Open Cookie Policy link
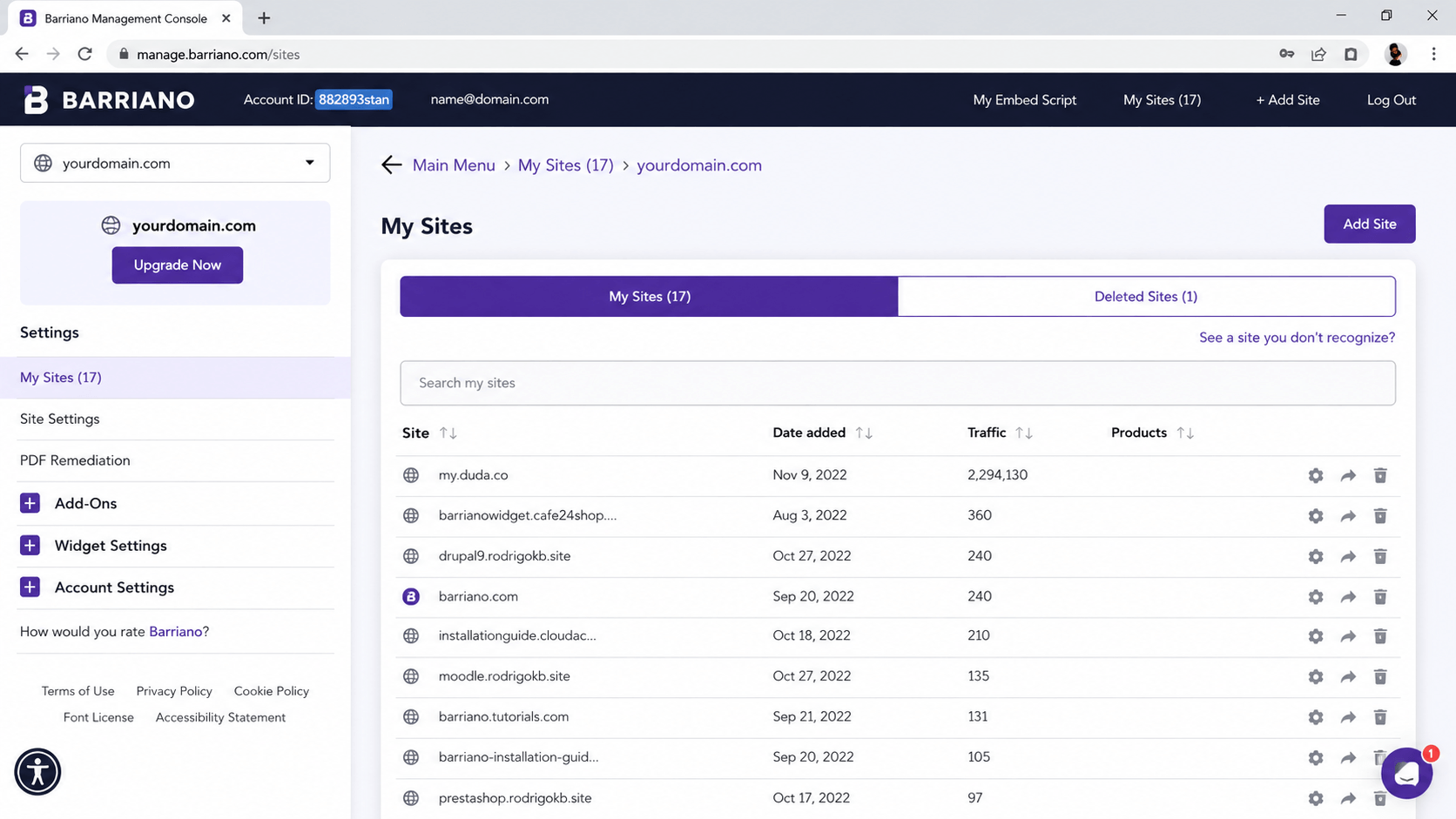The height and width of the screenshot is (819, 1456). tap(272, 691)
